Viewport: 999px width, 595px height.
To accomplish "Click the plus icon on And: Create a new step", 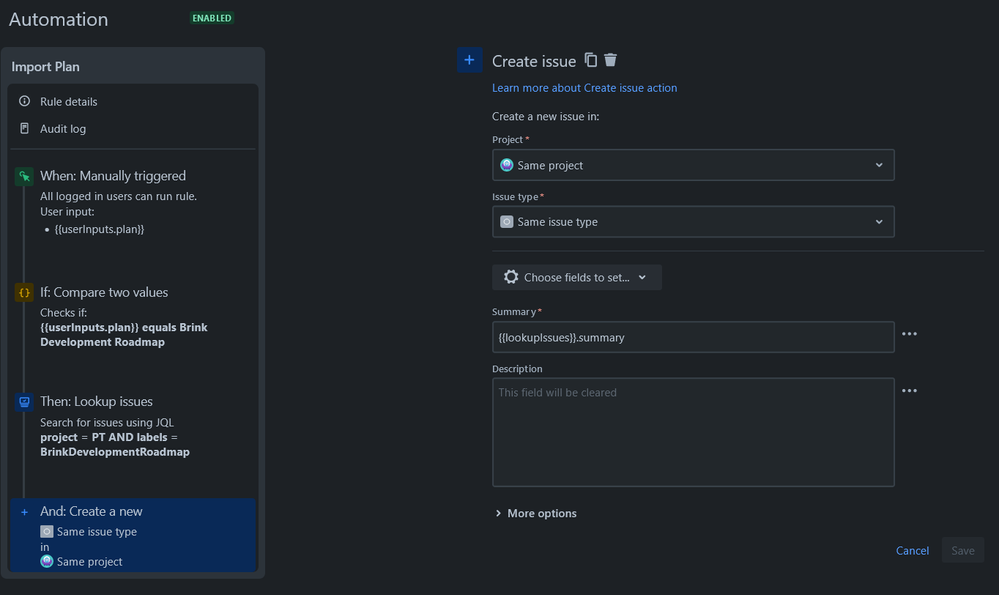I will pyautogui.click(x=24, y=511).
